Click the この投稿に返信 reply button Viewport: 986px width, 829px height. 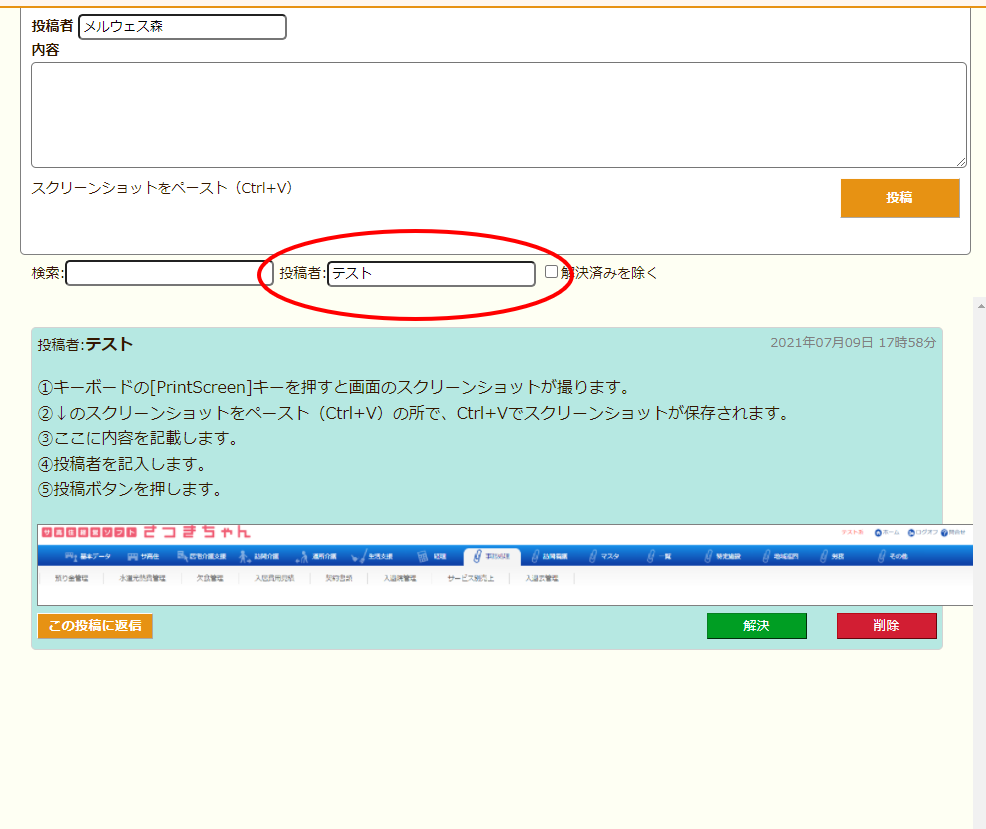[95, 626]
